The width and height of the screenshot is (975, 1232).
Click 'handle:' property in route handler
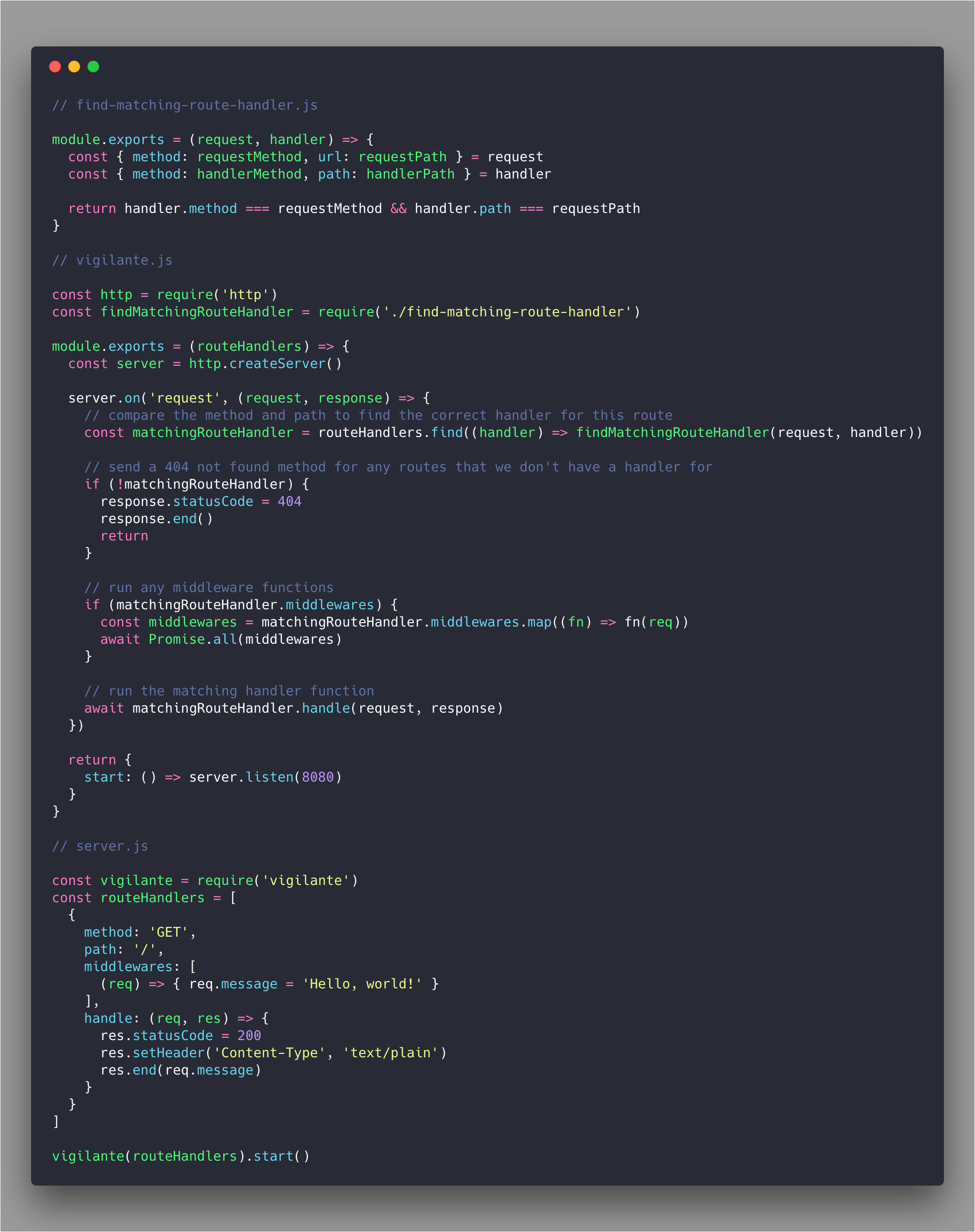coord(112,1018)
